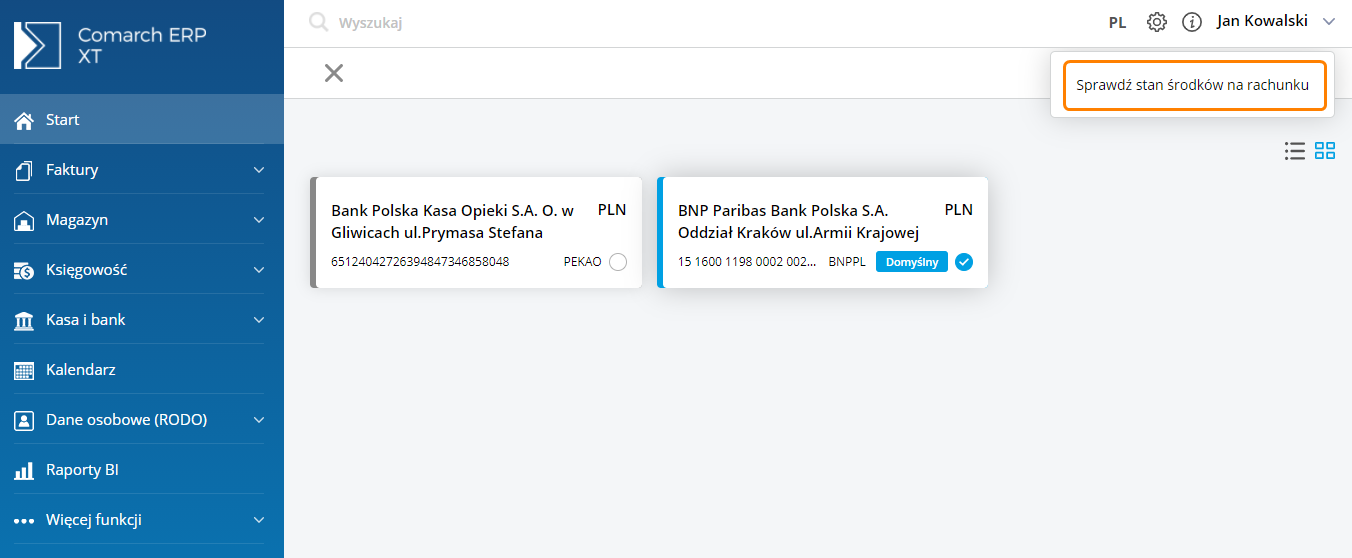Image resolution: width=1352 pixels, height=558 pixels.
Task: Select the PEKAO account radio button
Action: (x=618, y=262)
